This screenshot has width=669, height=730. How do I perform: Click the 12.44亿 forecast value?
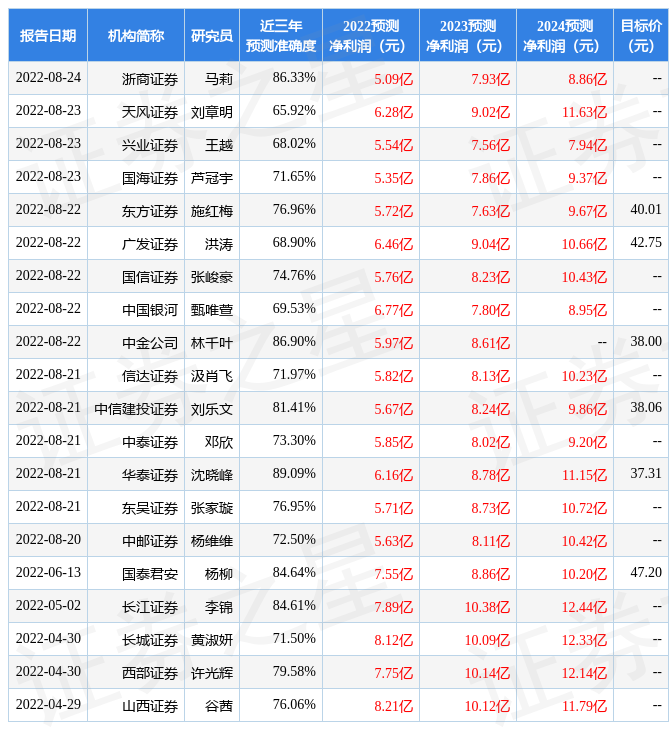coord(584,608)
